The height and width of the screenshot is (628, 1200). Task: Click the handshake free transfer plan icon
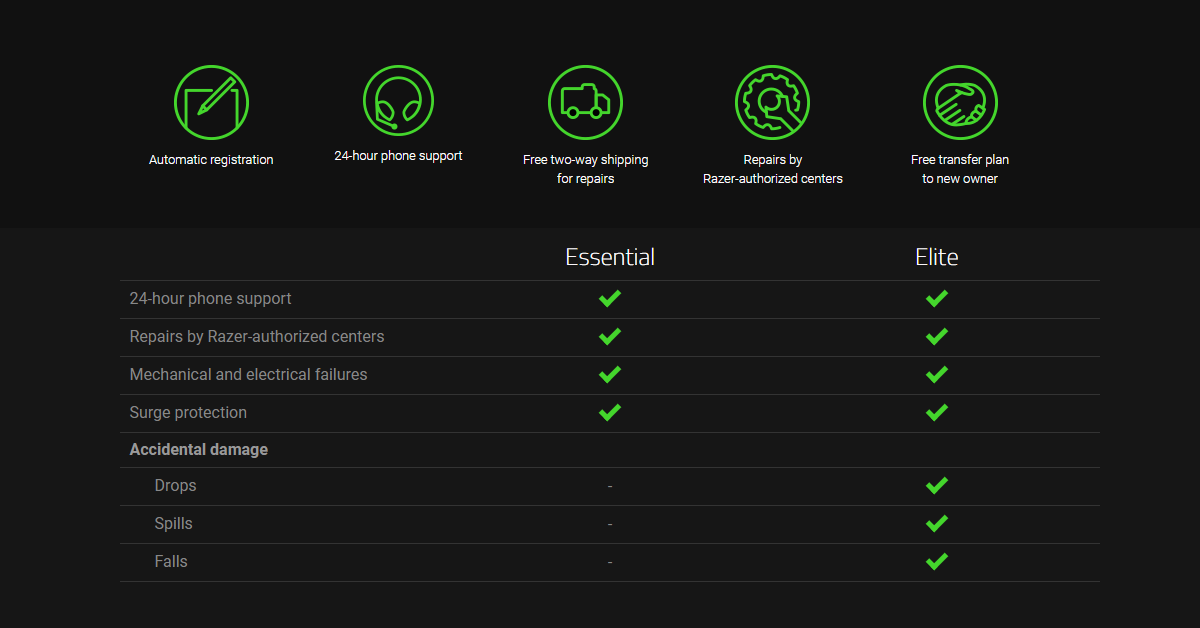pos(960,102)
